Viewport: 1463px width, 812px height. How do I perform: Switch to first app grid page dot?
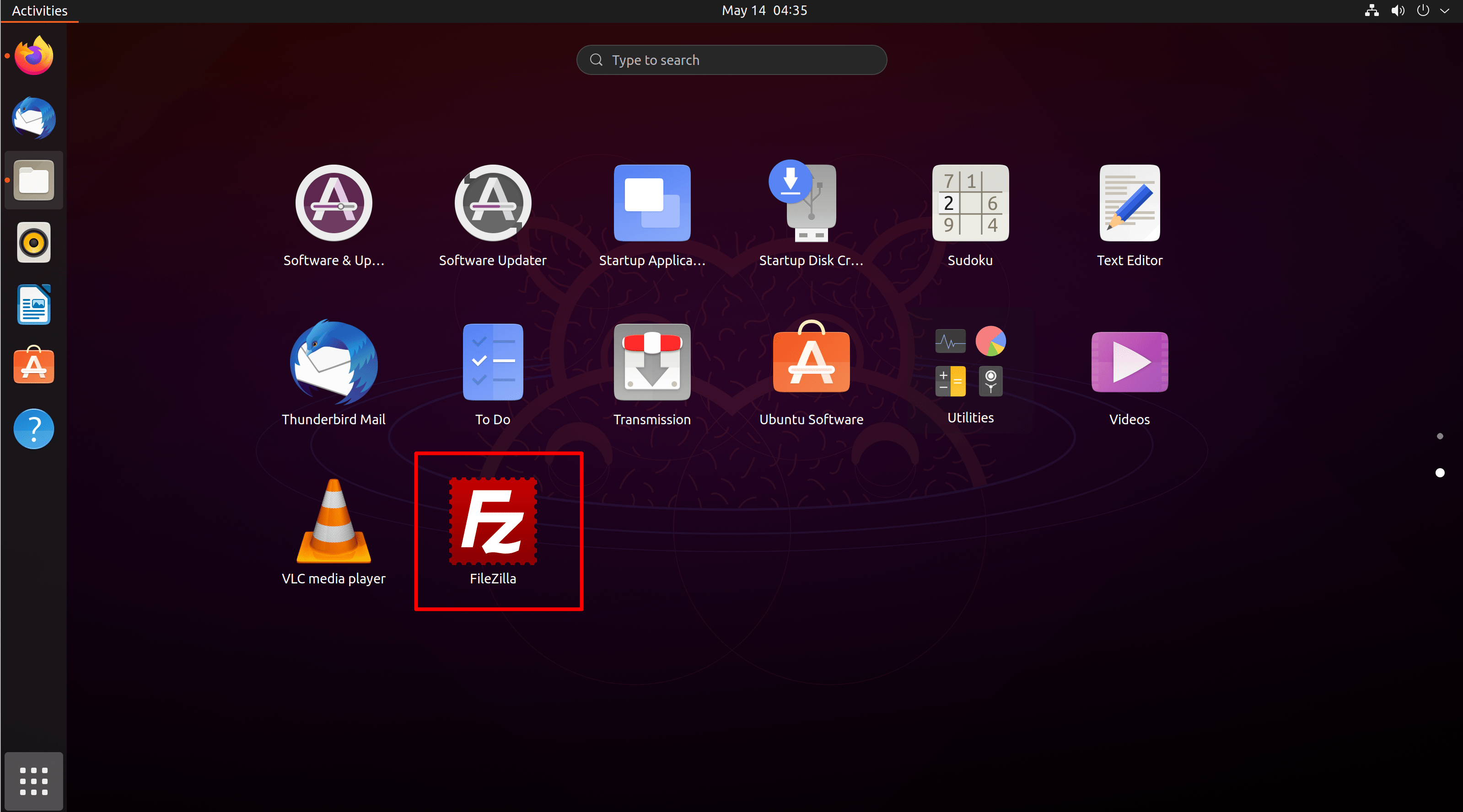click(x=1439, y=436)
